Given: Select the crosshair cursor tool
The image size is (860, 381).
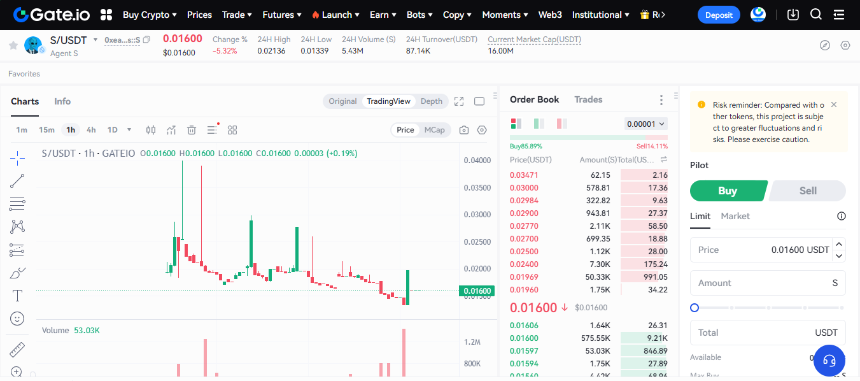Looking at the screenshot, I should 17,159.
